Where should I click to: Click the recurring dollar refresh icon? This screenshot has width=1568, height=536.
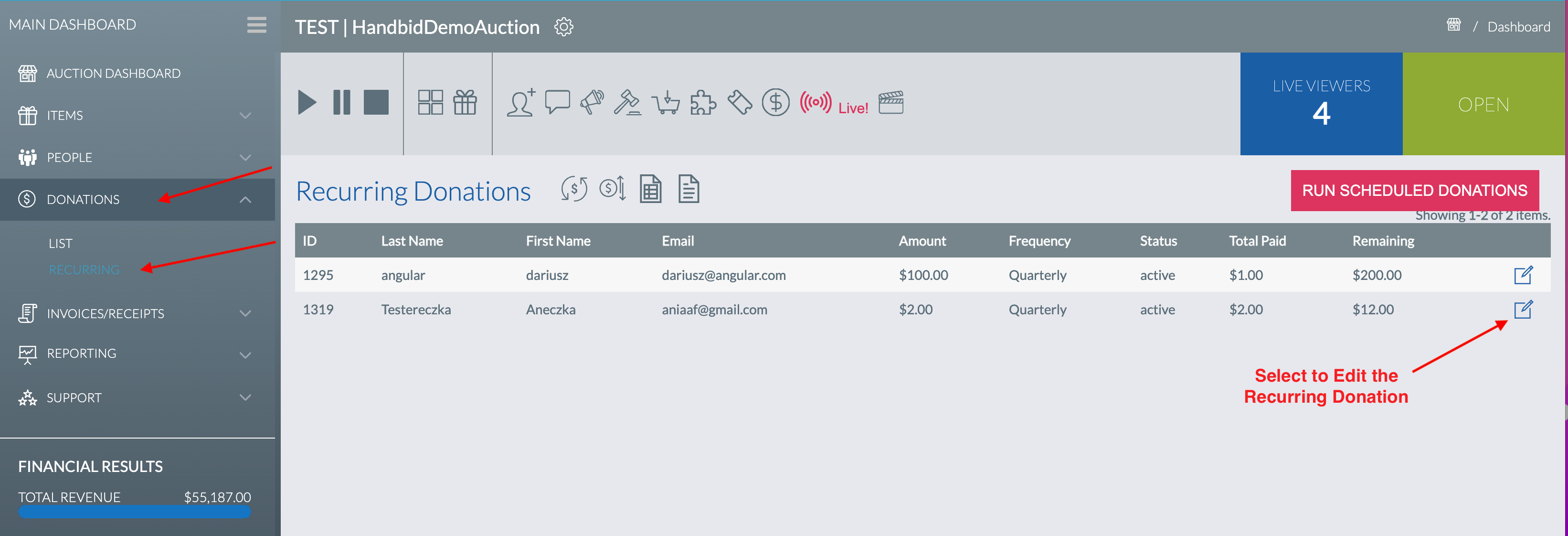[x=574, y=189]
